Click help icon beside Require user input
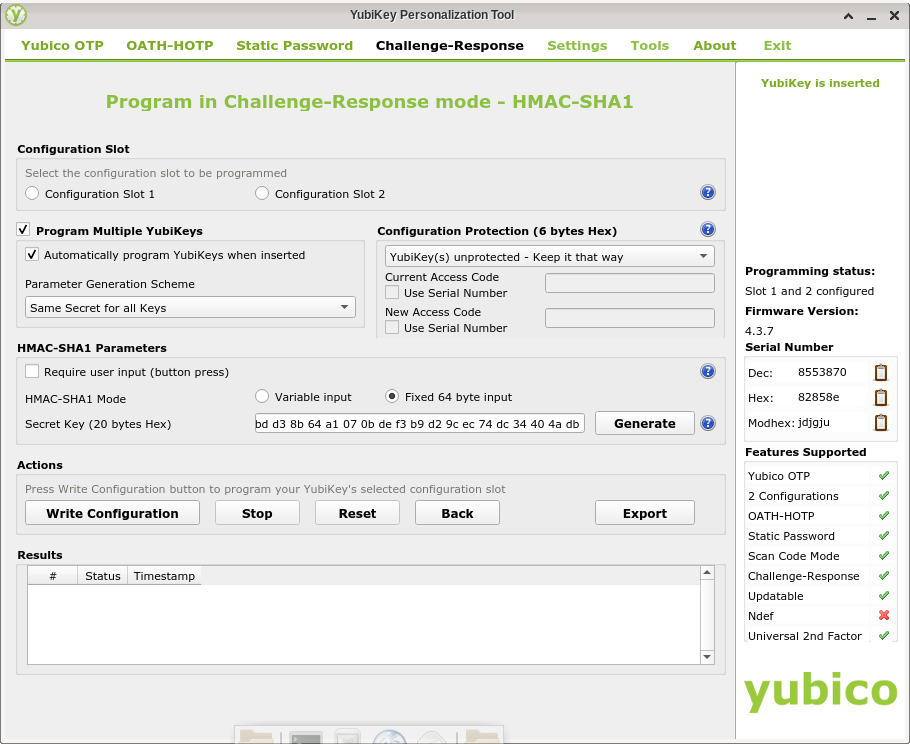 pyautogui.click(x=707, y=371)
